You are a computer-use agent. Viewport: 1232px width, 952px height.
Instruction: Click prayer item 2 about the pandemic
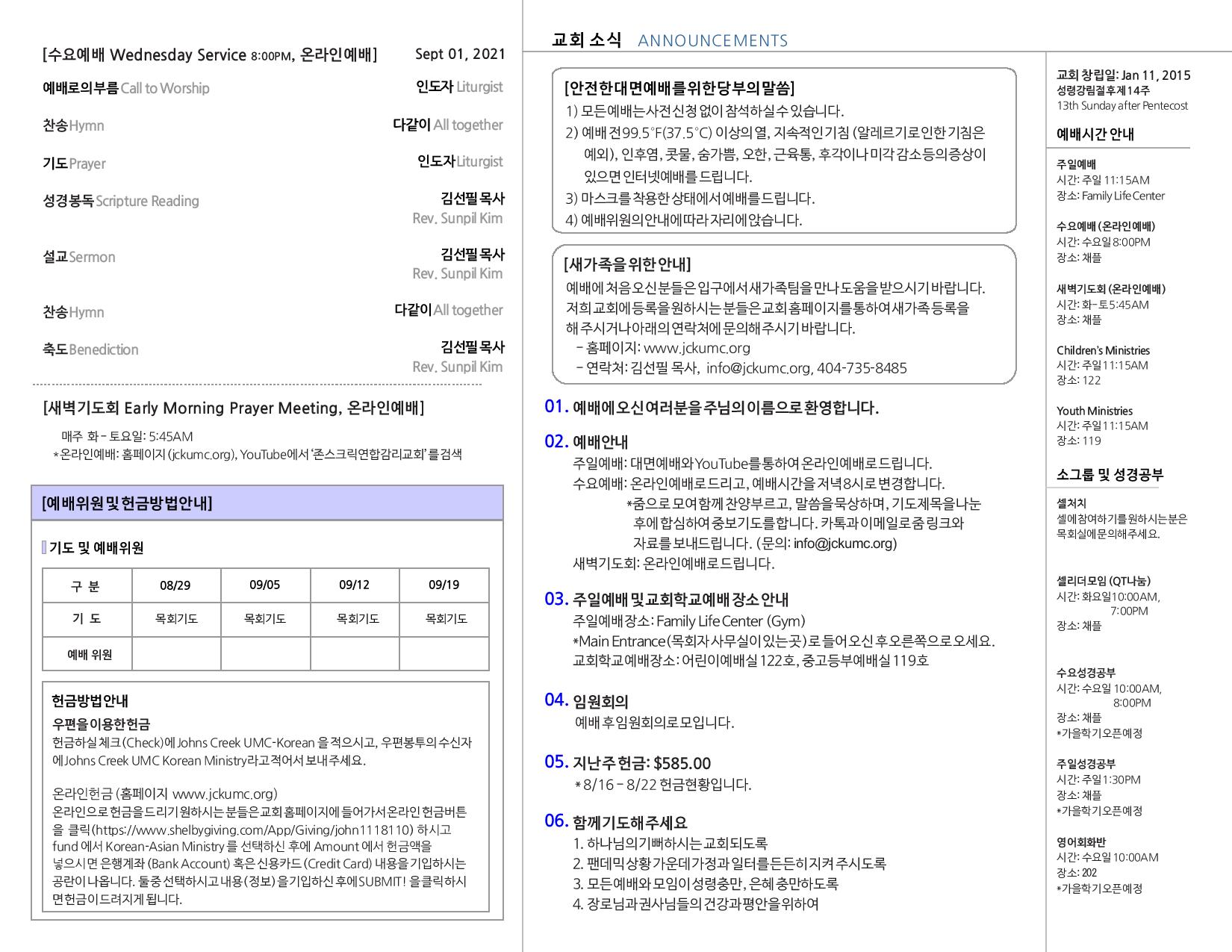729,864
